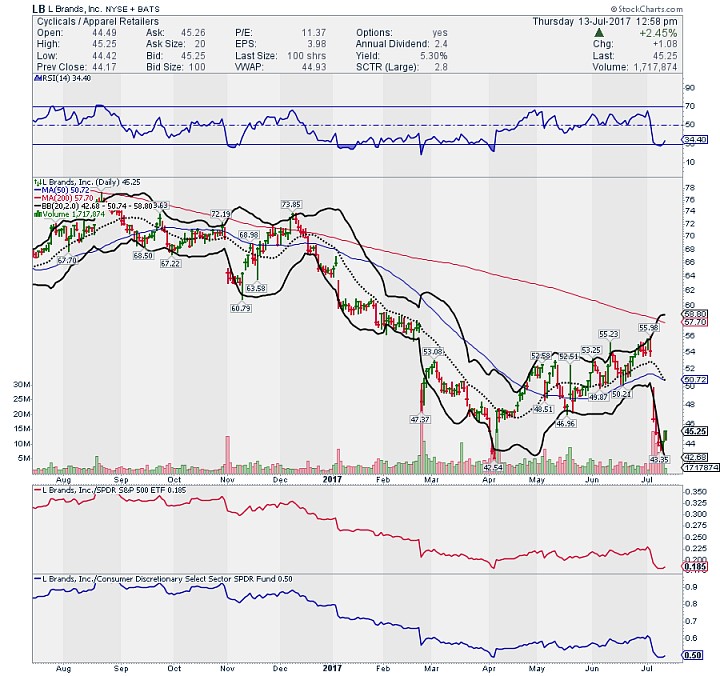Click the date 'Thursday 13-Jul-2017 12:58 pm'
The image size is (720, 676).
click(x=605, y=22)
